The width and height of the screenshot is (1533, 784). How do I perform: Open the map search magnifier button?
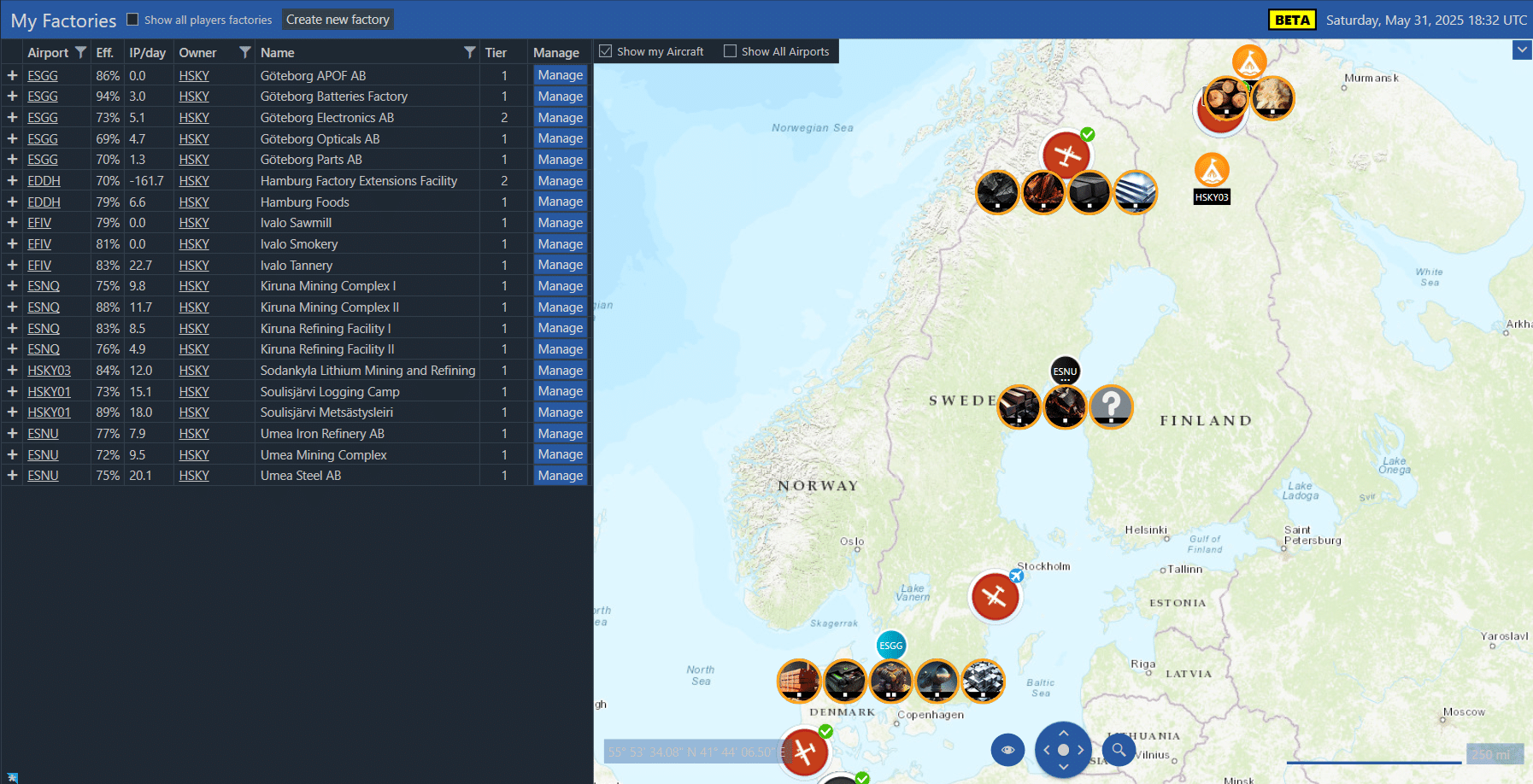(x=1119, y=750)
